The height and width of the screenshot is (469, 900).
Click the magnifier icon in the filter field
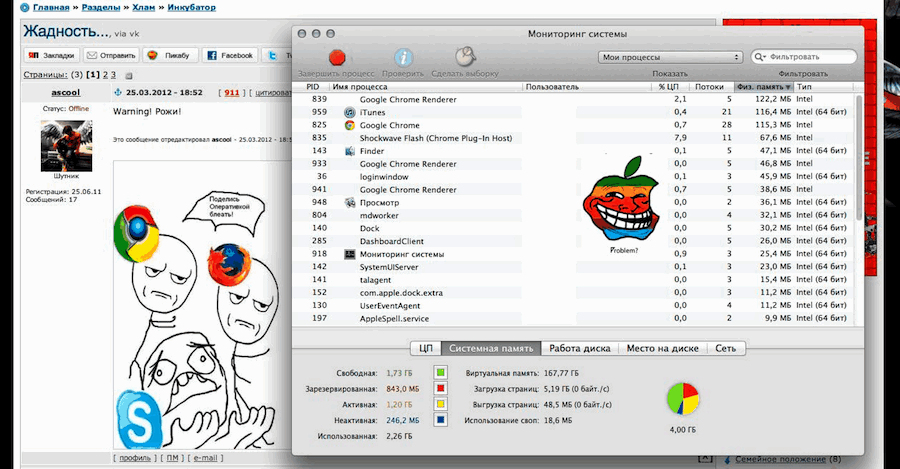click(760, 57)
